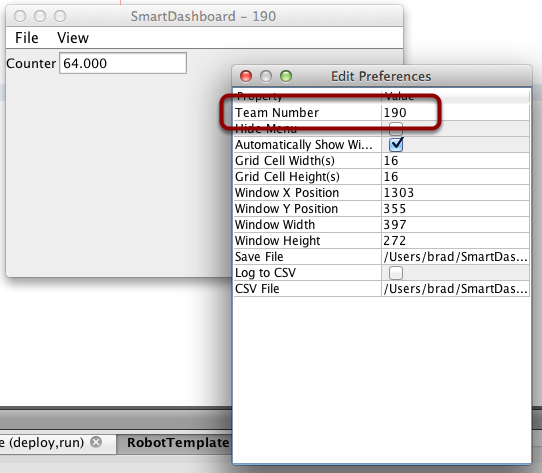Zoom the Edit Preferences window with green button
This screenshot has width=542, height=473.
286,76
